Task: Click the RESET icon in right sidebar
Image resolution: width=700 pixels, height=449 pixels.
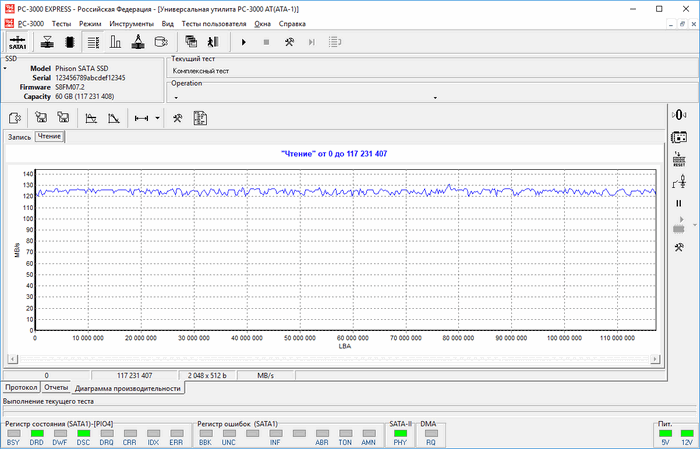Action: point(678,160)
